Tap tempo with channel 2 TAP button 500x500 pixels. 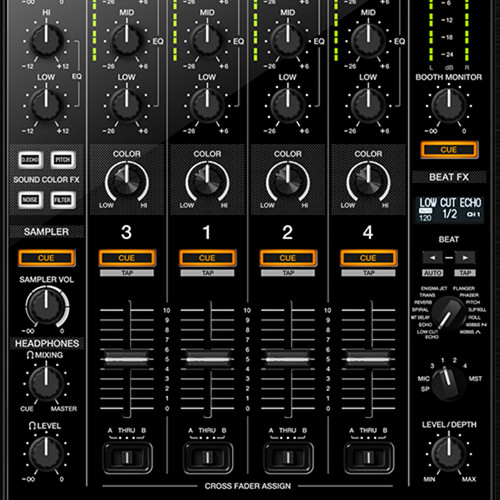point(288,273)
